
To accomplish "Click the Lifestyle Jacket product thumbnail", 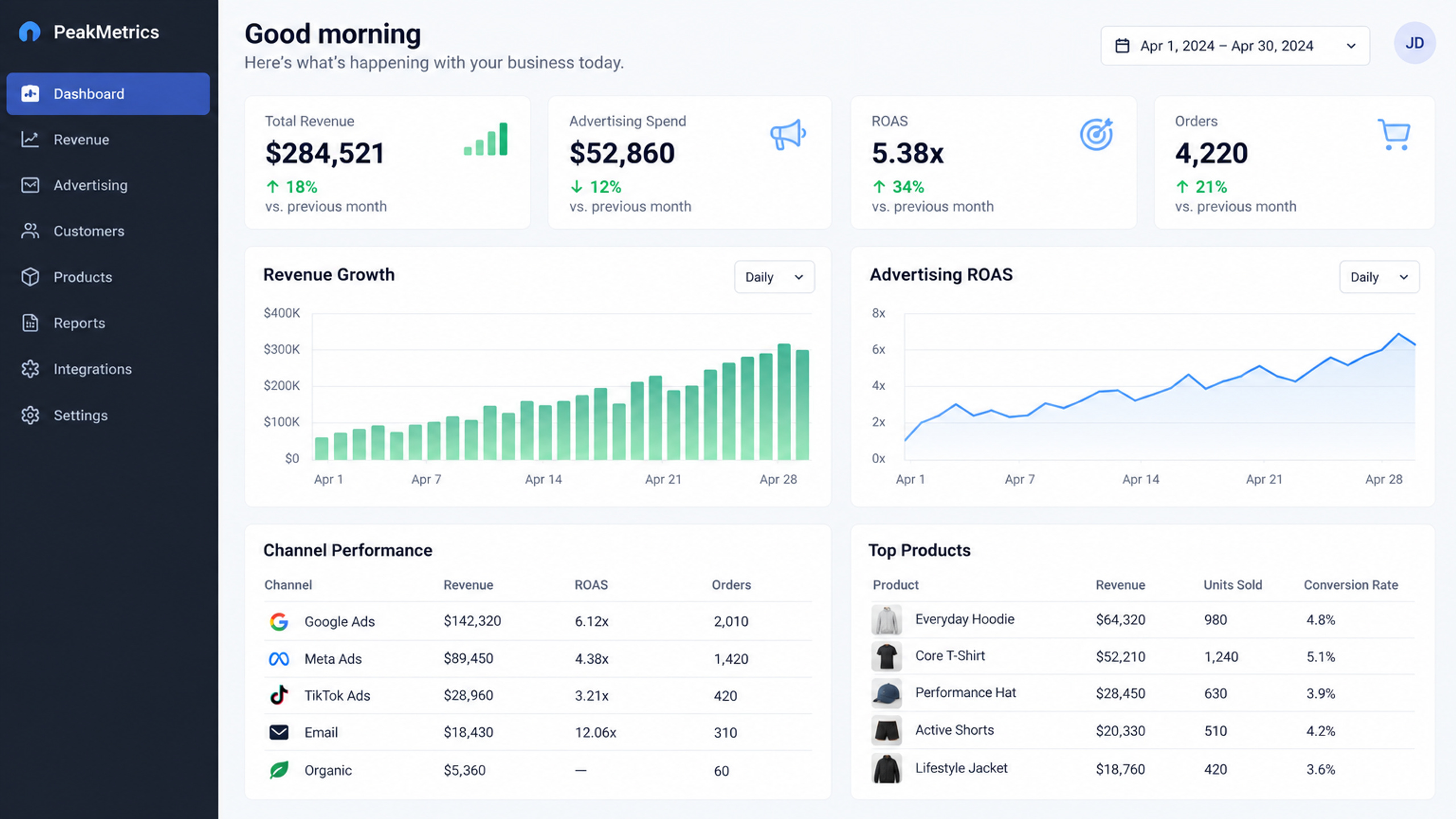I will pyautogui.click(x=886, y=768).
